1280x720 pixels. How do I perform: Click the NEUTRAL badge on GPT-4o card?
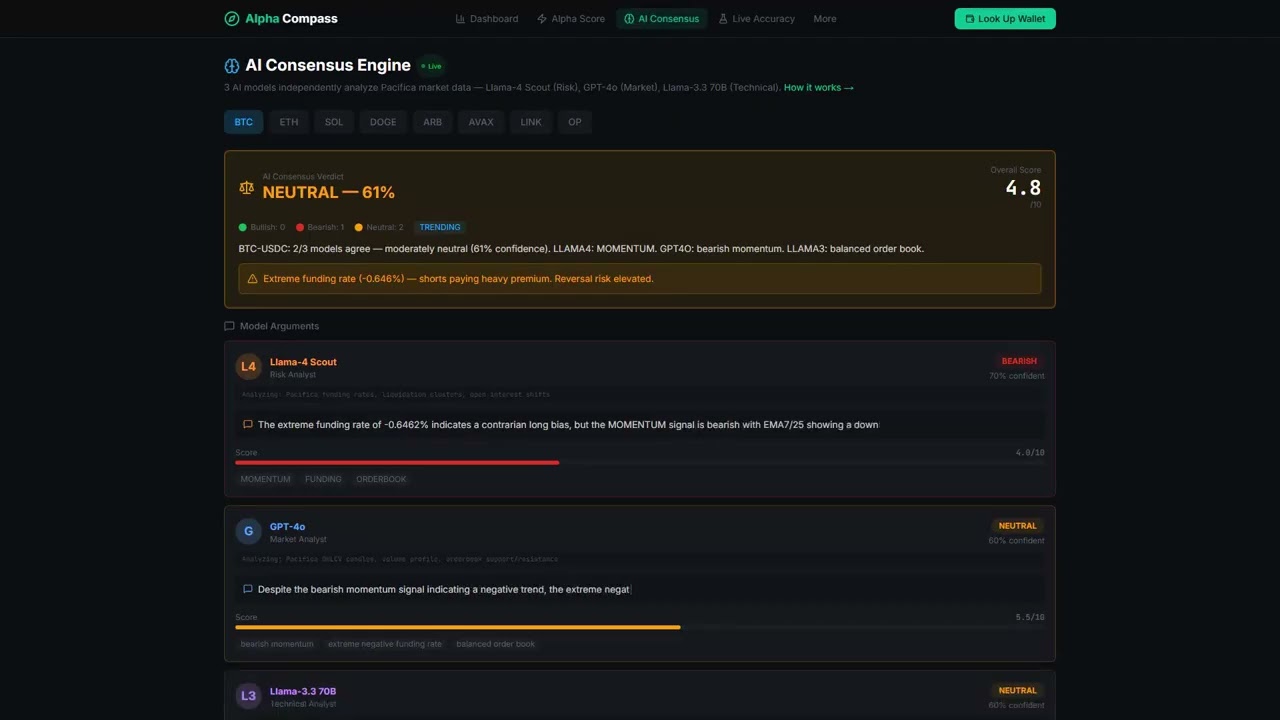coord(1017,526)
